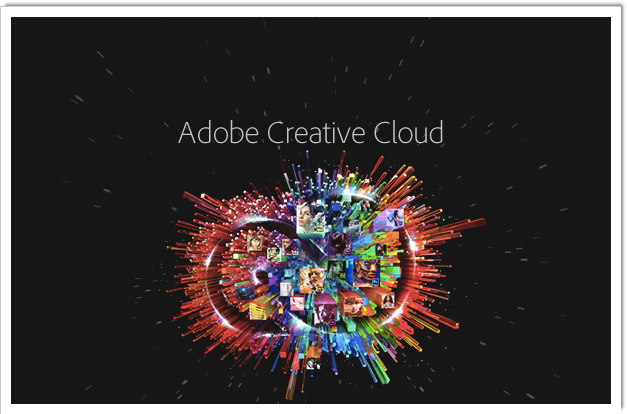Viewport: 627px width, 414px height.
Task: Click the Adobe Creative Cloud title text
Action: [x=311, y=132]
